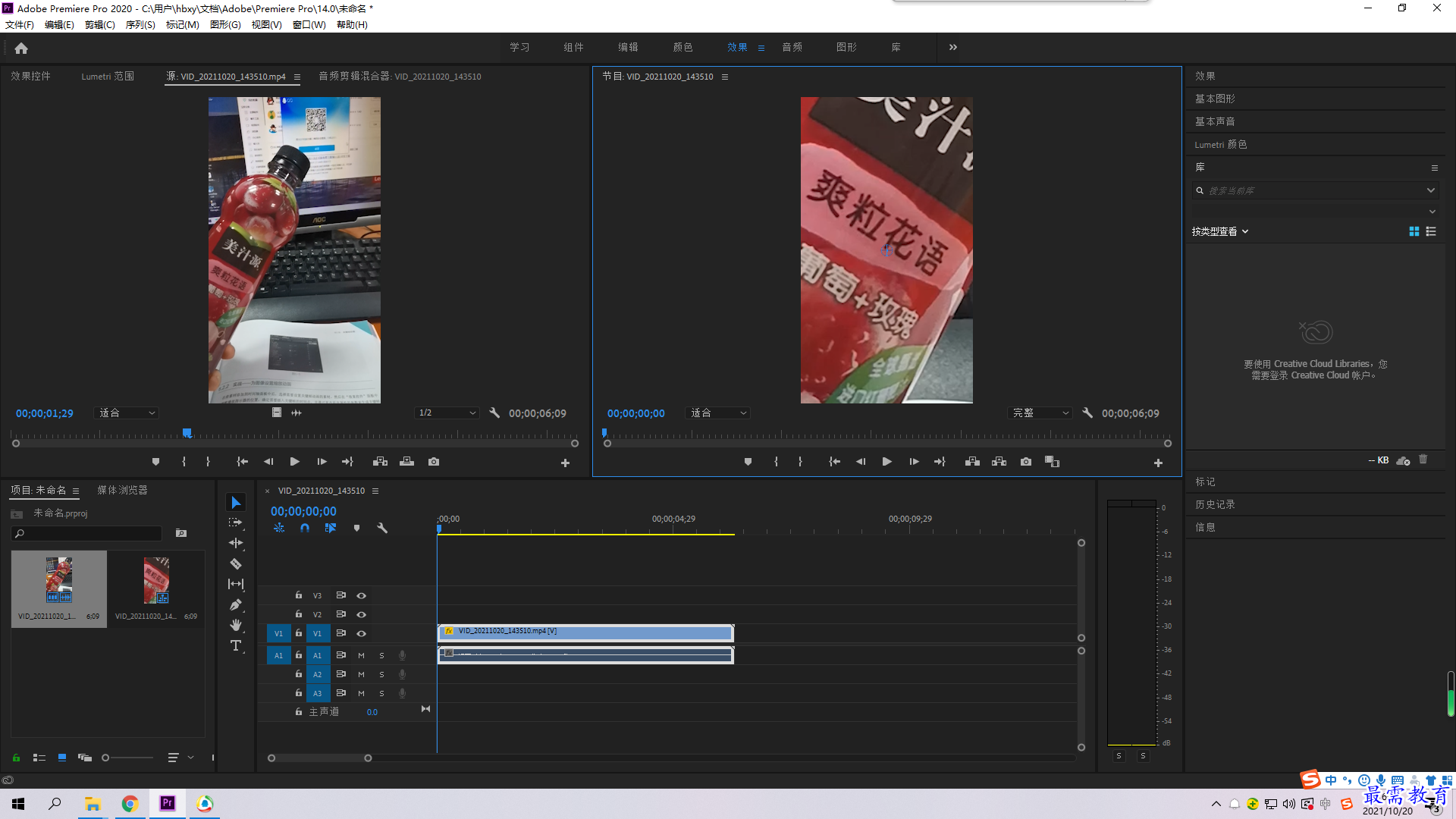Click the source monitor playhead marker
Image resolution: width=1456 pixels, height=819 pixels.
pos(187,433)
